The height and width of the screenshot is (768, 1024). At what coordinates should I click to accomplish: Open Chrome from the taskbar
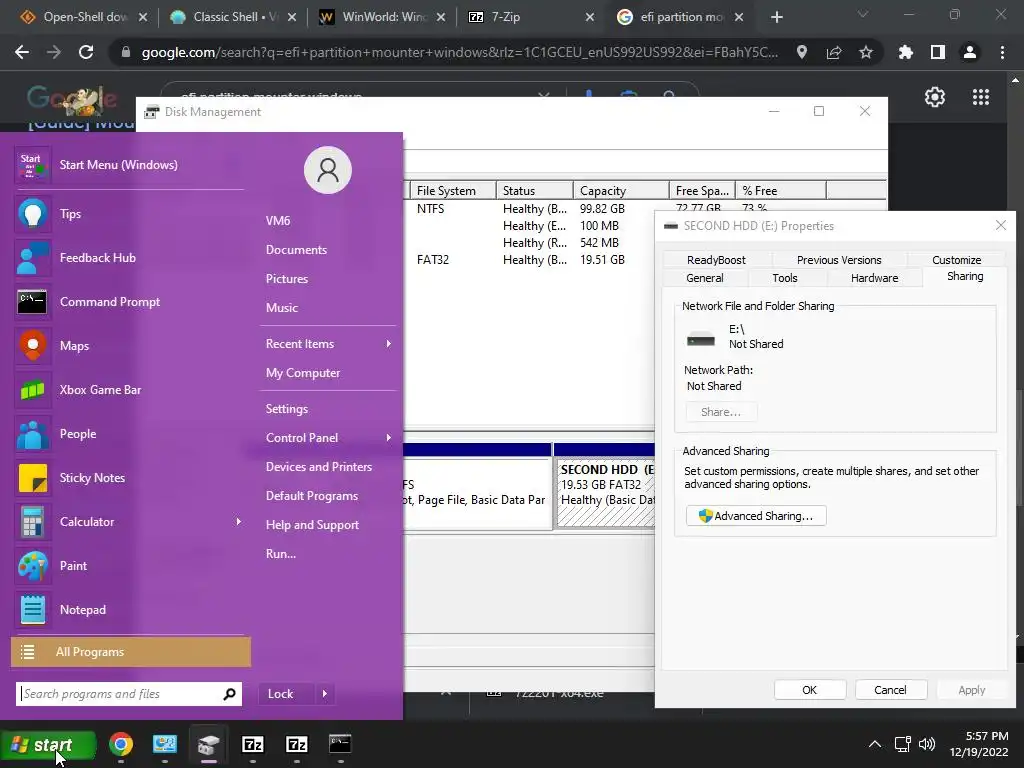coord(121,744)
